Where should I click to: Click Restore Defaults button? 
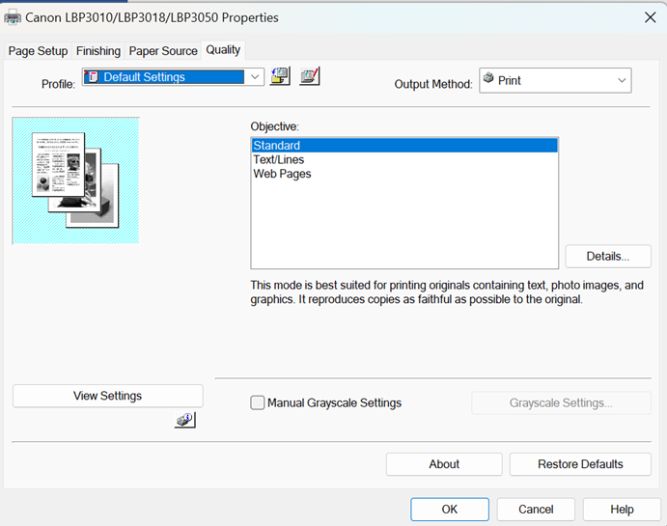[x=580, y=464]
